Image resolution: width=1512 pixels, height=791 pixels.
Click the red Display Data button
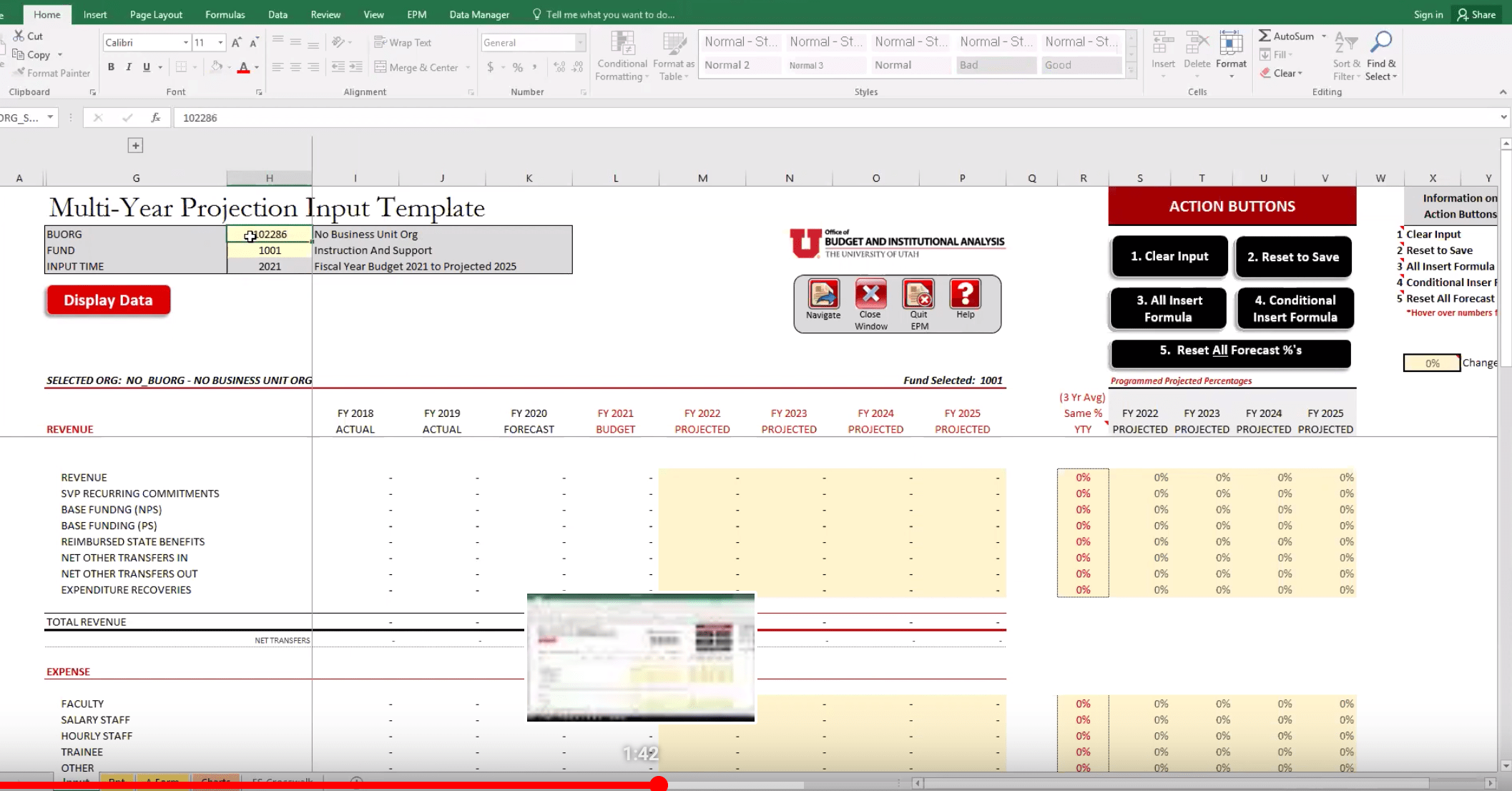108,300
